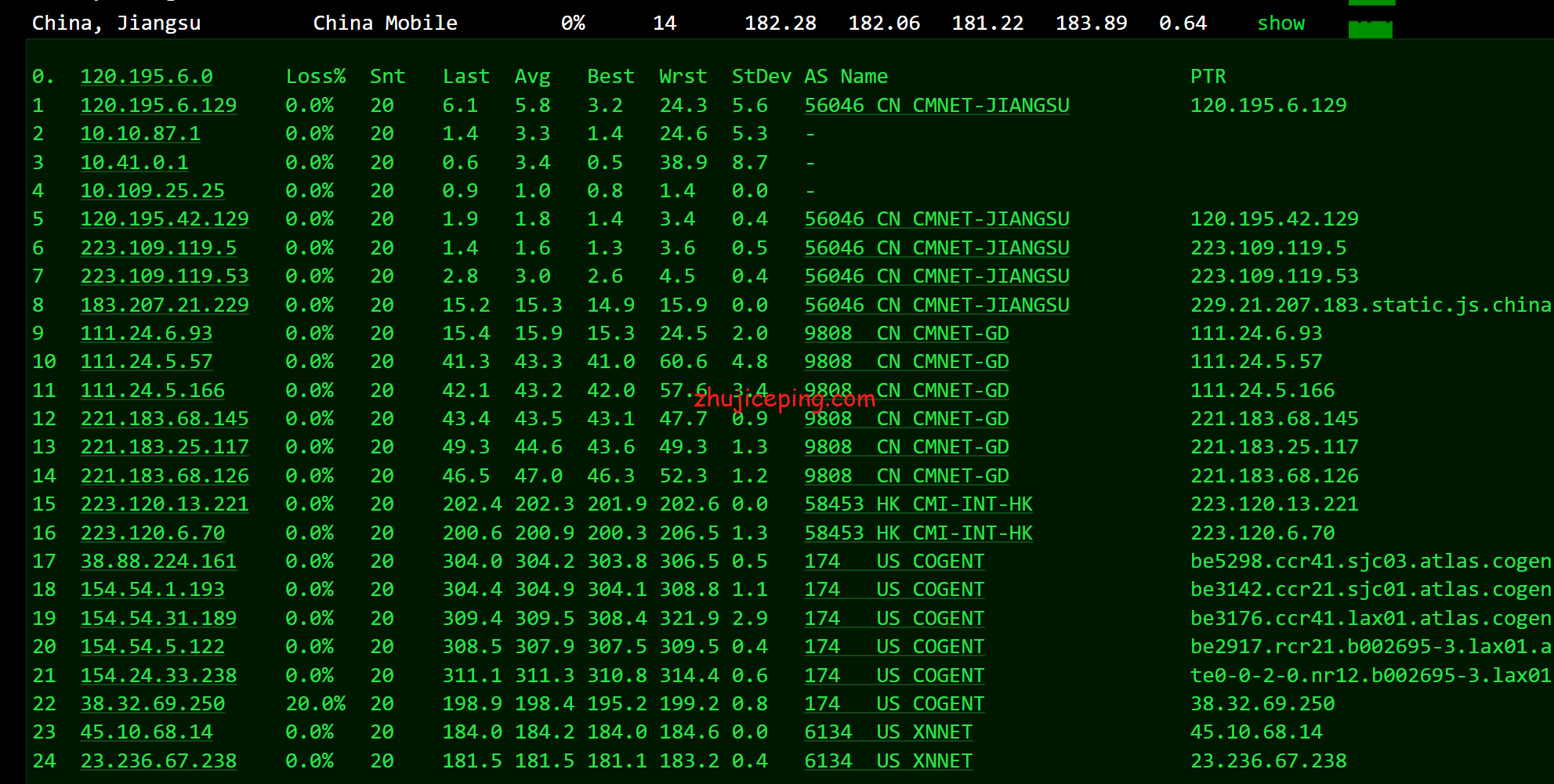Click the 'China, Jiangsu' location text
Screen dimensions: 1554x784
click(116, 23)
